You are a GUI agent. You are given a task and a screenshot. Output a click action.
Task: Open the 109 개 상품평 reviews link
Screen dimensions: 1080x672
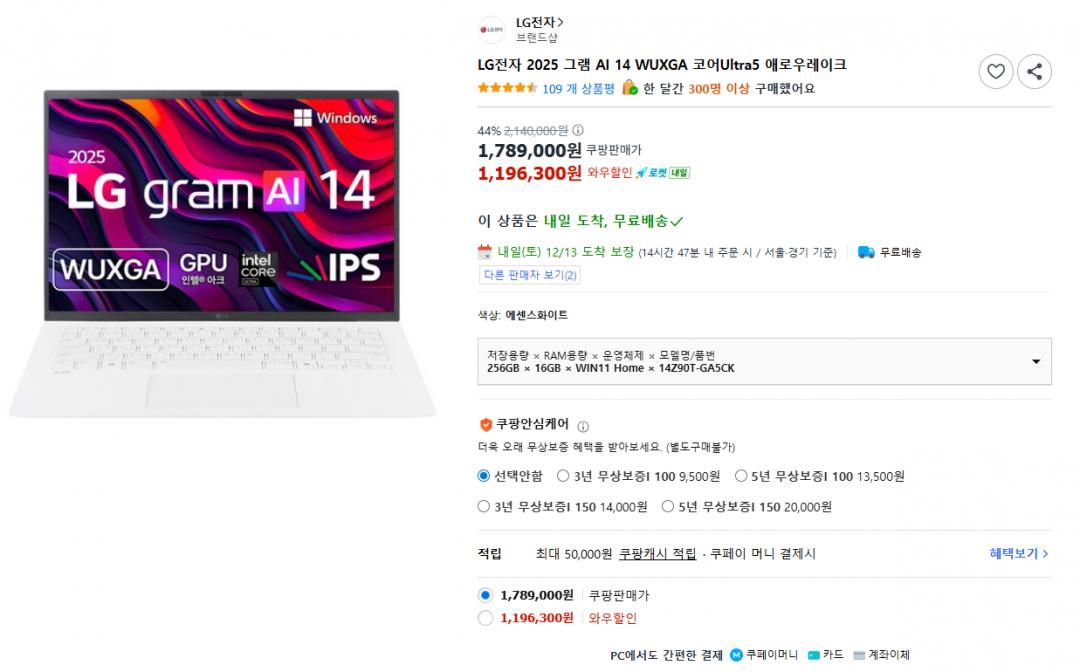(578, 89)
